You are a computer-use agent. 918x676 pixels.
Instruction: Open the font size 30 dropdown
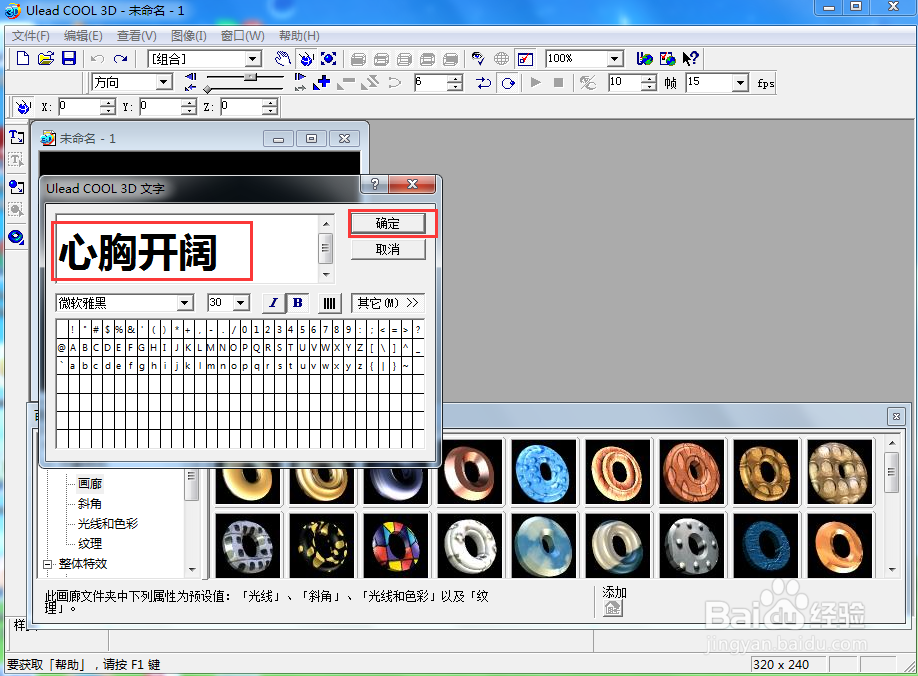click(x=241, y=303)
